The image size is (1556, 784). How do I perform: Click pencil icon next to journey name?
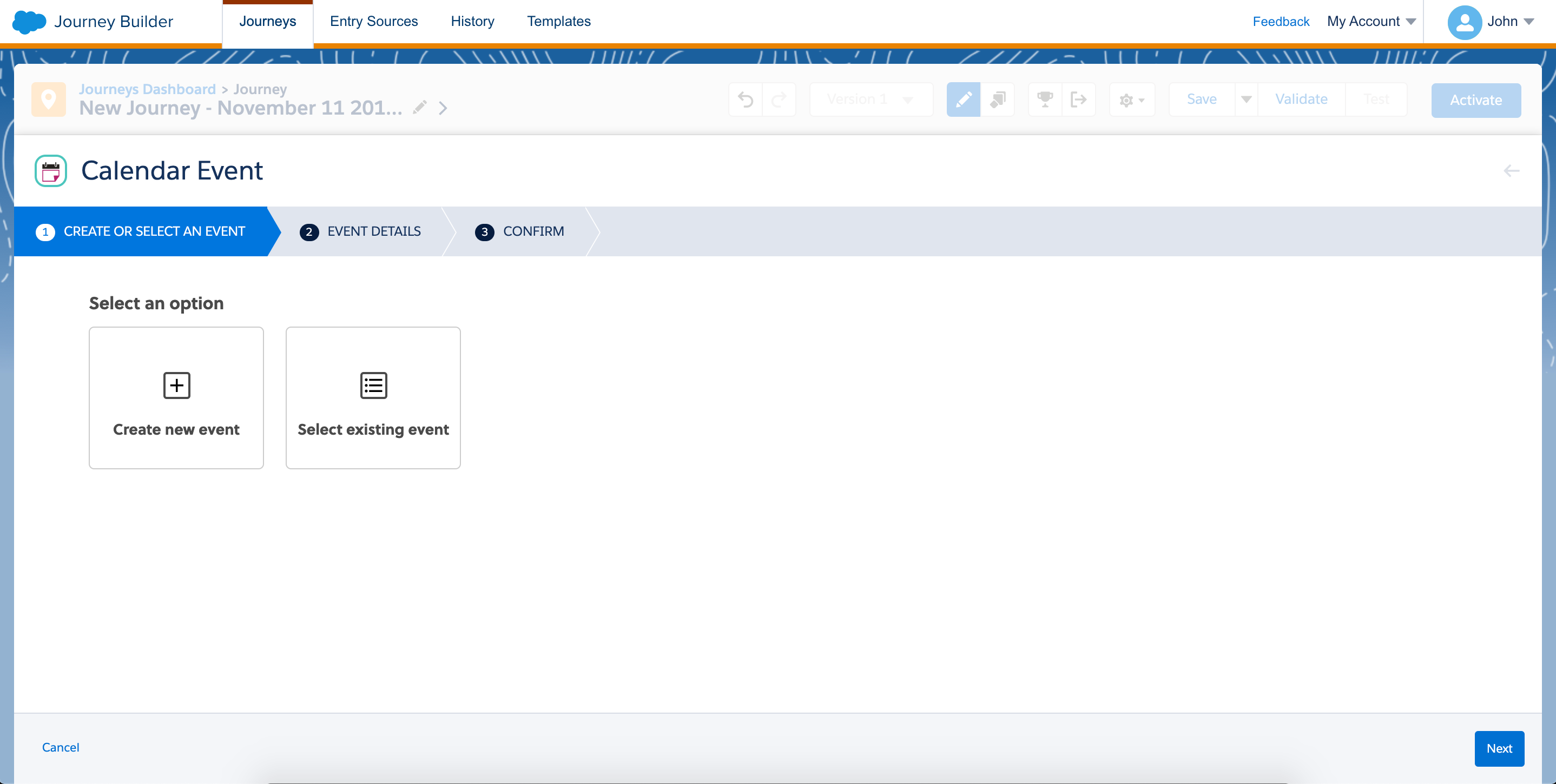420,108
